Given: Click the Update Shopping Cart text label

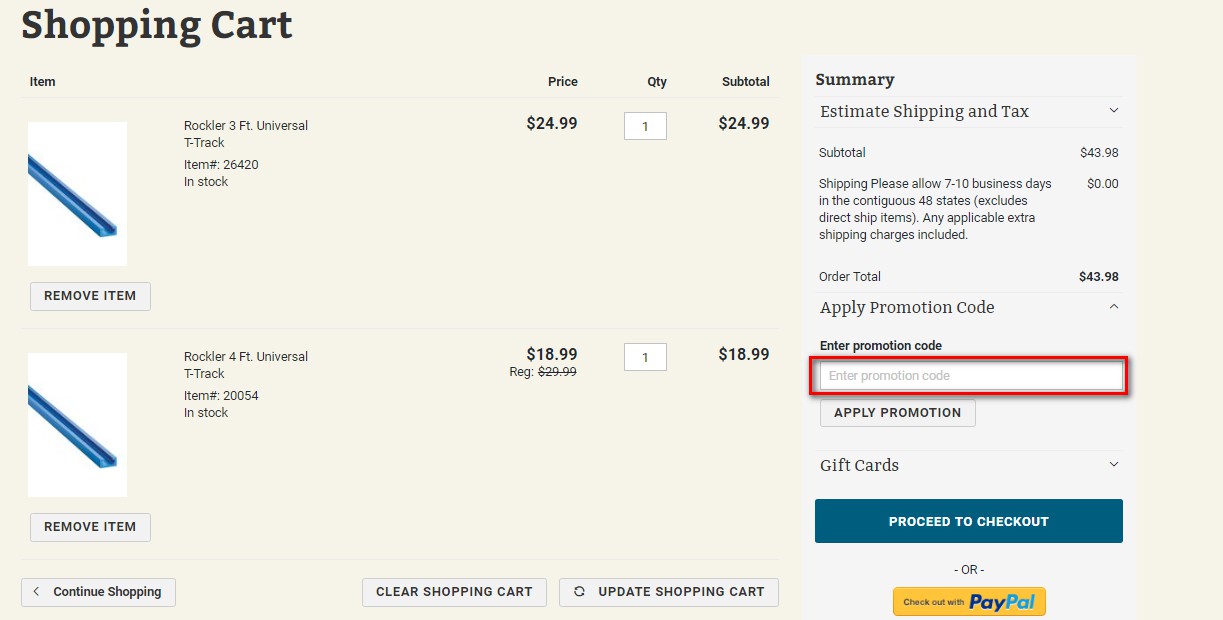Looking at the screenshot, I should pos(681,592).
